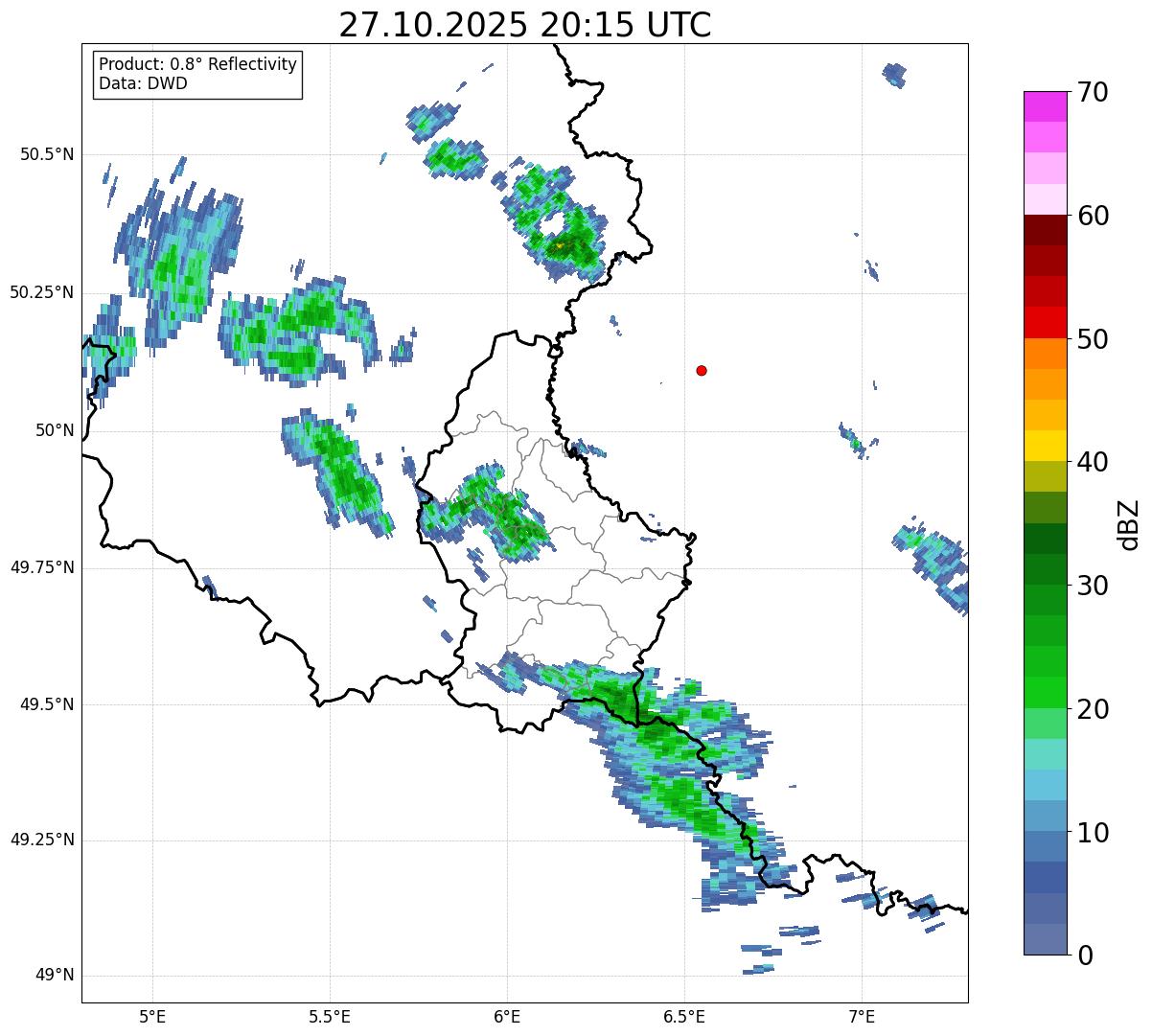Click the 5.5°E longitude label
Viewport: 1152px width, 1036px height.
330,1017
